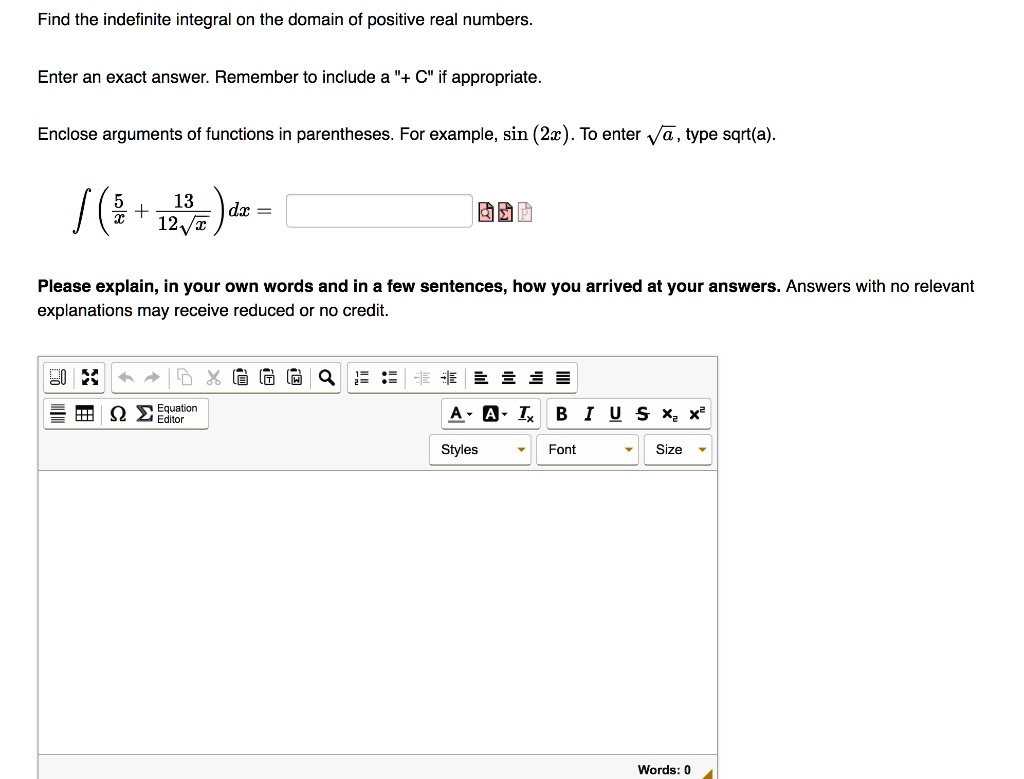Open the Equation Editor
The height and width of the screenshot is (779, 1024).
167,413
